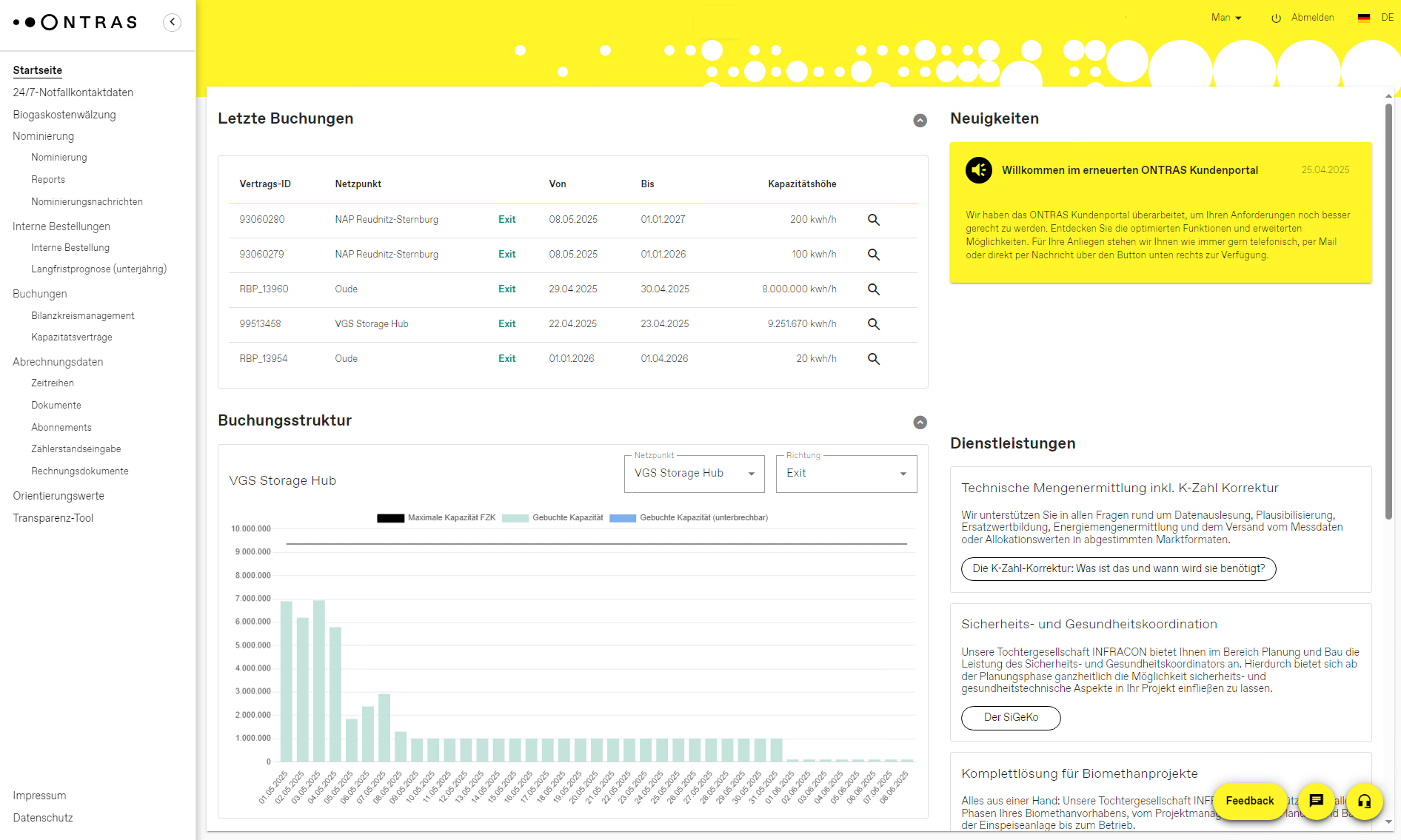Select the Nominierung section heading

[44, 136]
